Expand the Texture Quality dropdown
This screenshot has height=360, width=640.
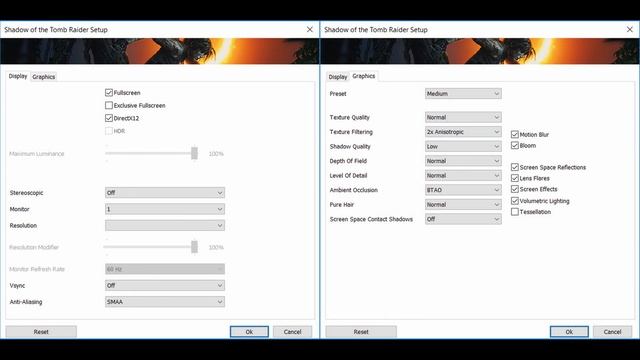[463, 117]
